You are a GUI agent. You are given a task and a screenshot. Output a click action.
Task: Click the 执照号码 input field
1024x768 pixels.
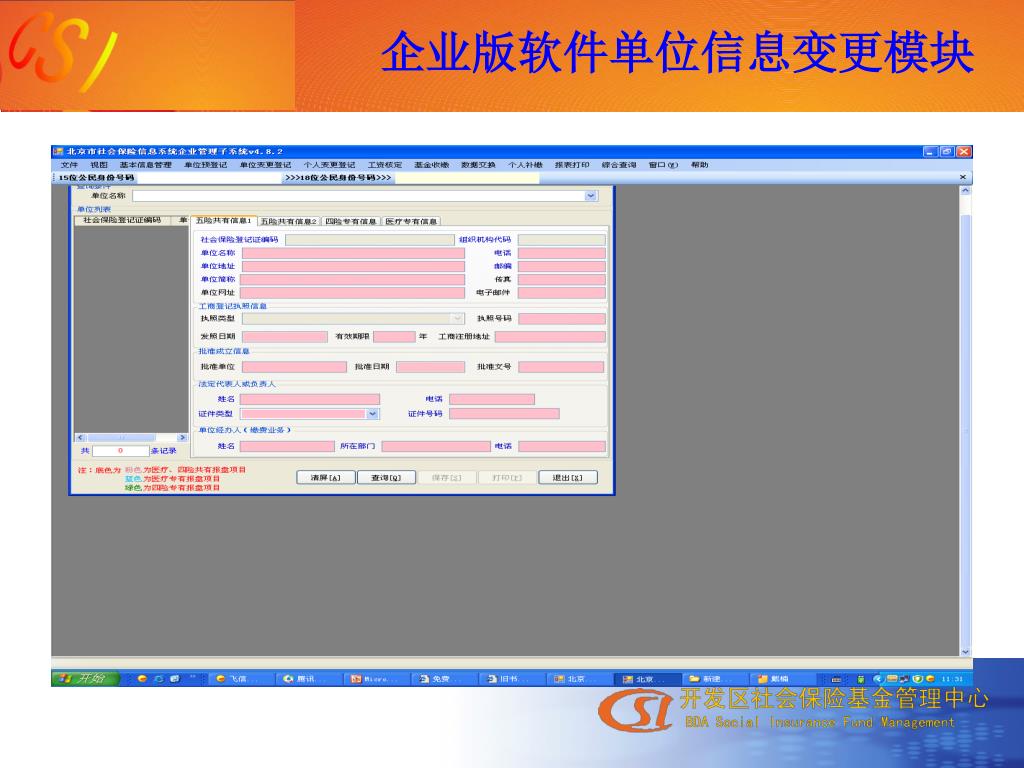pos(562,319)
